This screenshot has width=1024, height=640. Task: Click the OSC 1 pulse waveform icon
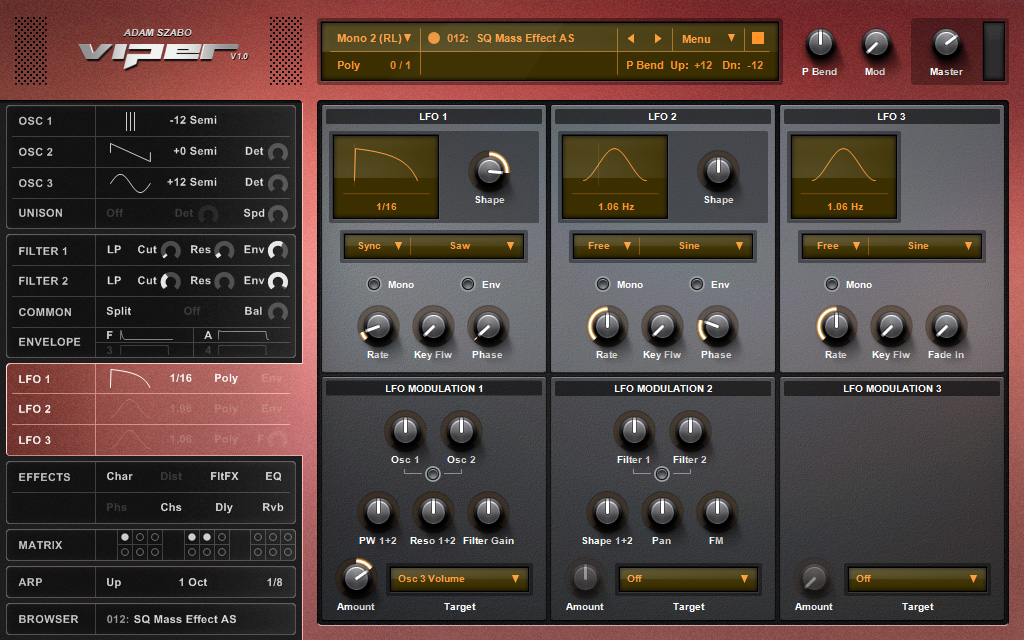click(x=130, y=121)
